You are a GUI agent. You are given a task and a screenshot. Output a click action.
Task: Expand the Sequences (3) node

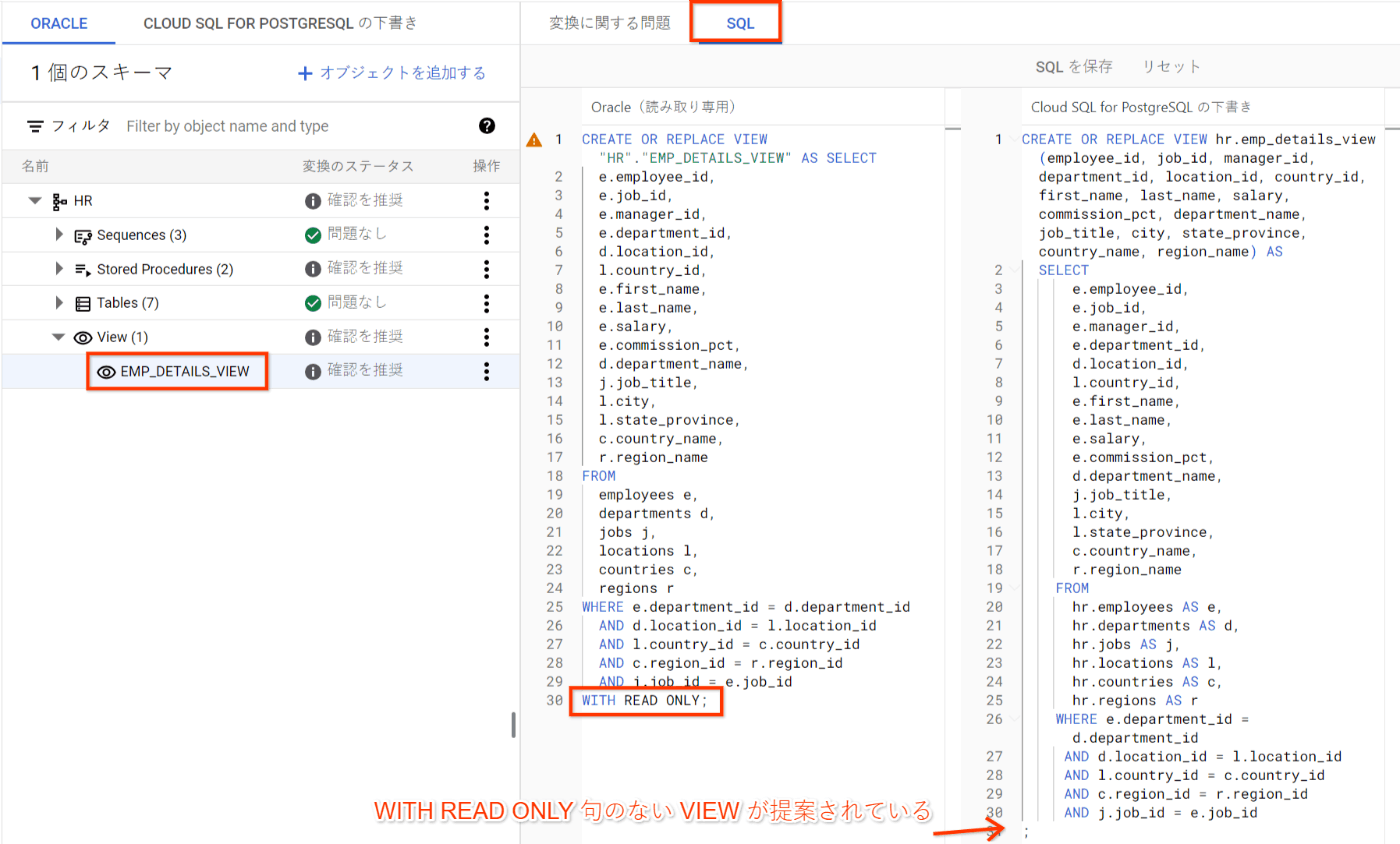coord(59,235)
